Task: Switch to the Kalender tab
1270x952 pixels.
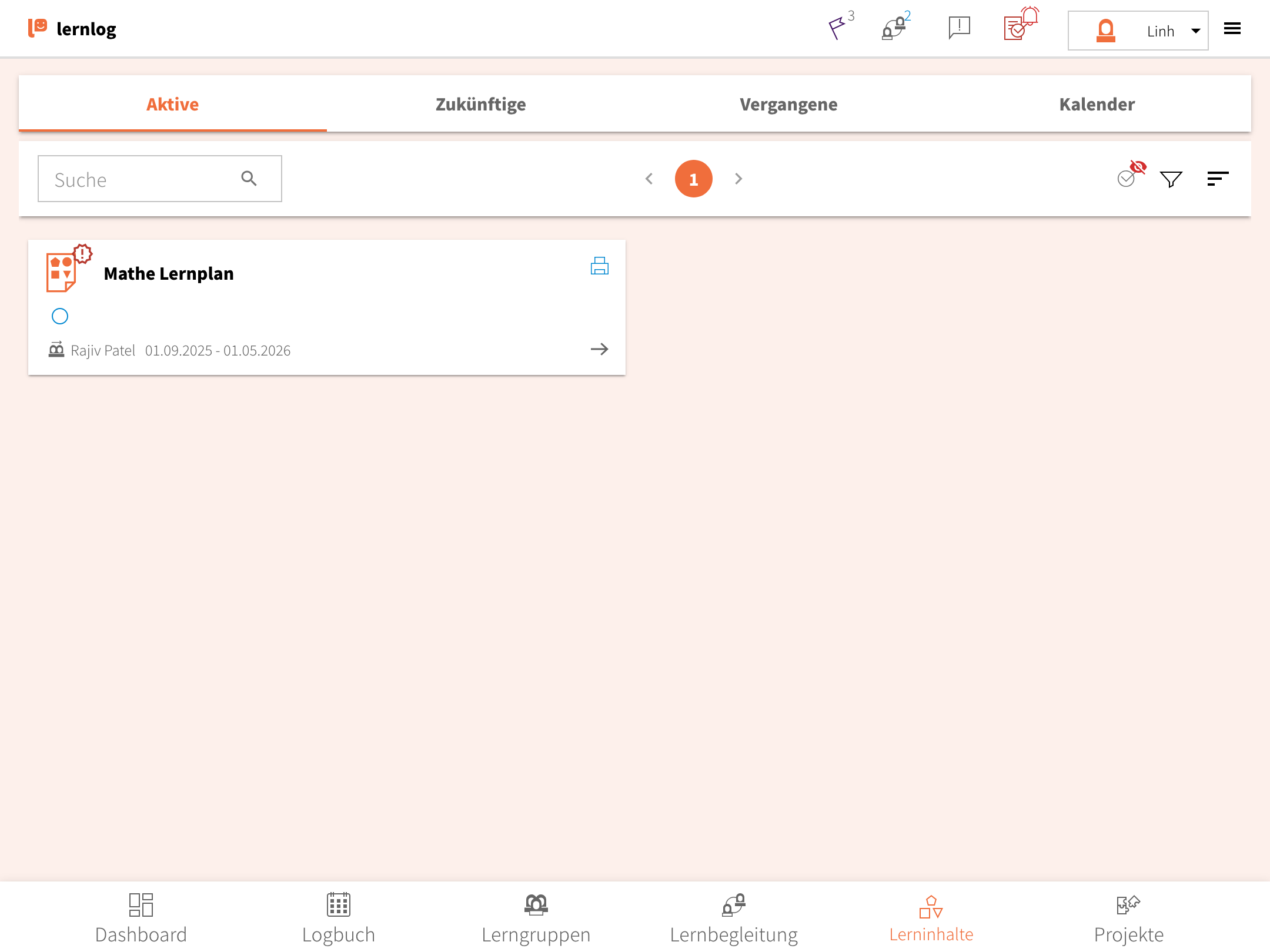Action: tap(1097, 104)
